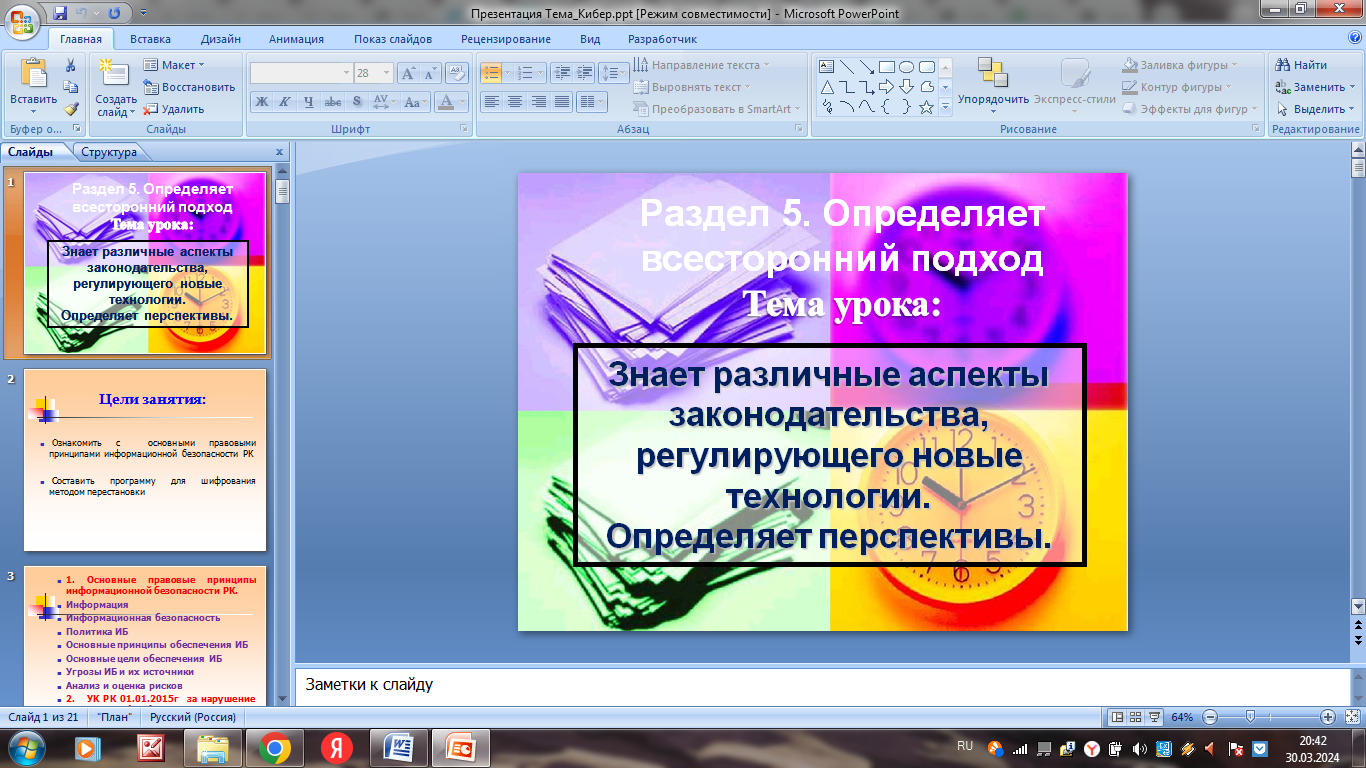Open the Макет layout dropdown
The image size is (1366, 768).
[x=175, y=65]
